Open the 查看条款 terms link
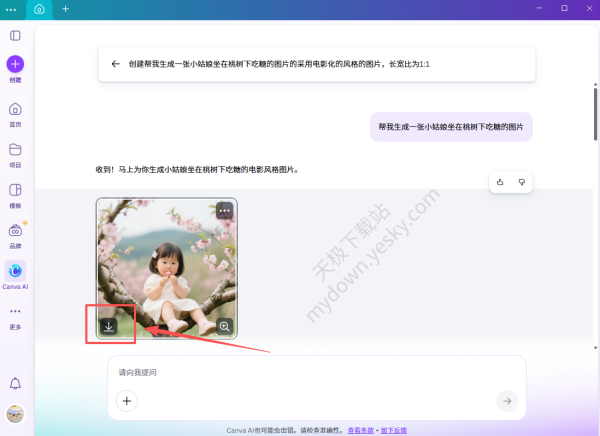This screenshot has height=436, width=600. 361,429
